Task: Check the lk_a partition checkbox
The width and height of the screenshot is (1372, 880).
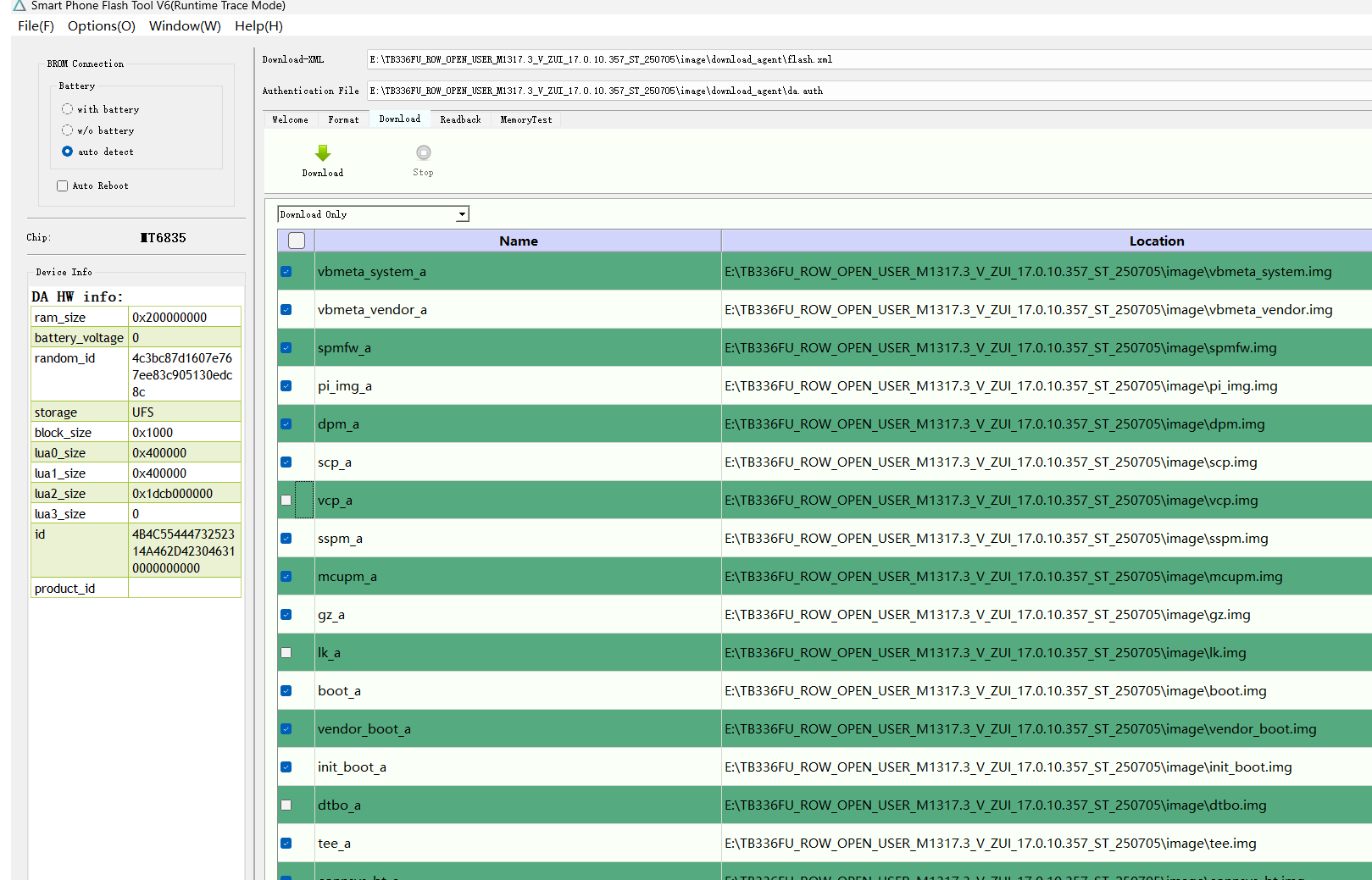Action: tap(286, 653)
